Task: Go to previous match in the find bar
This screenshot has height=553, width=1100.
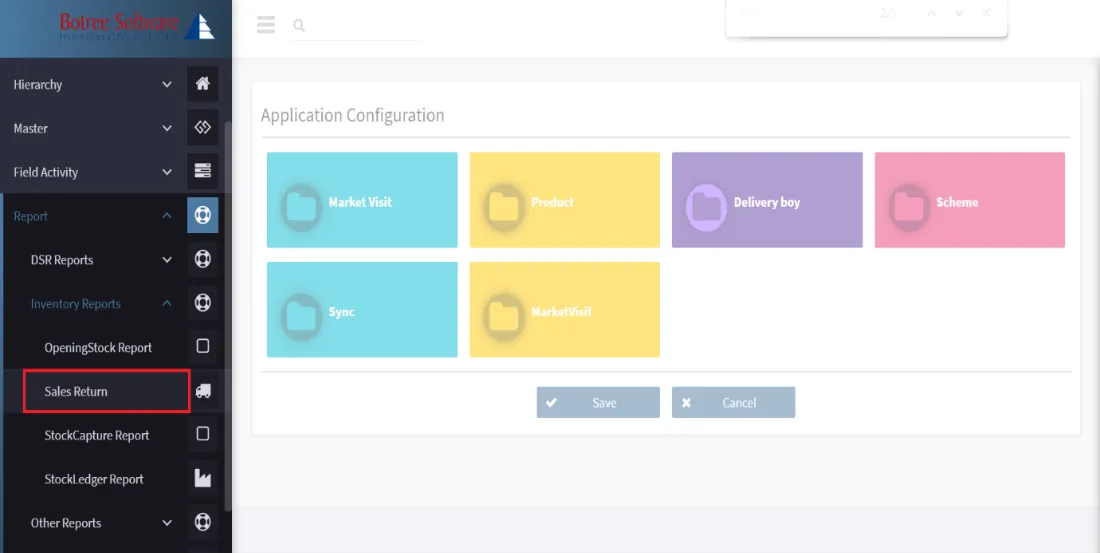Action: pyautogui.click(x=932, y=13)
